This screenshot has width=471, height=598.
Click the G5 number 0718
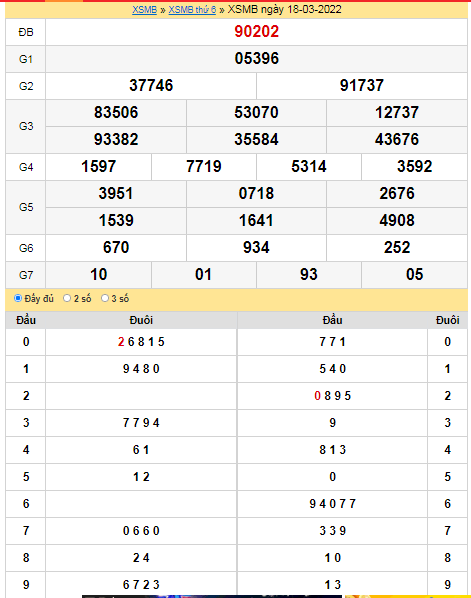(x=256, y=194)
